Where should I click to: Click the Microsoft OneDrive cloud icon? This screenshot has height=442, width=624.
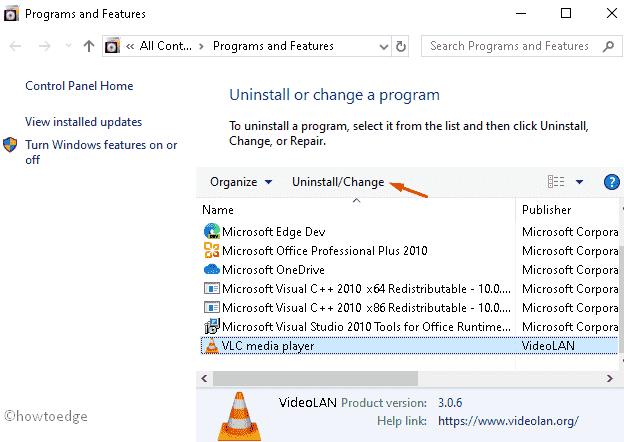coord(210,270)
